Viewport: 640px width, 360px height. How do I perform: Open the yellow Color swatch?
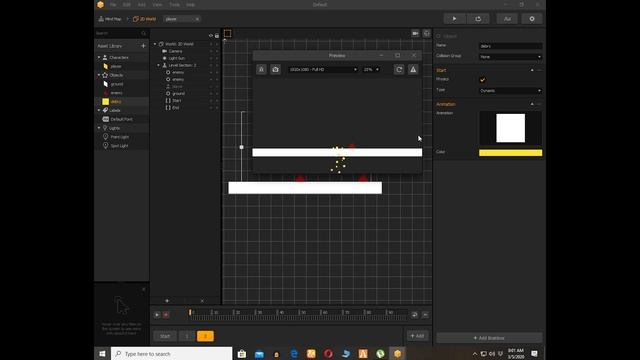[x=510, y=153]
